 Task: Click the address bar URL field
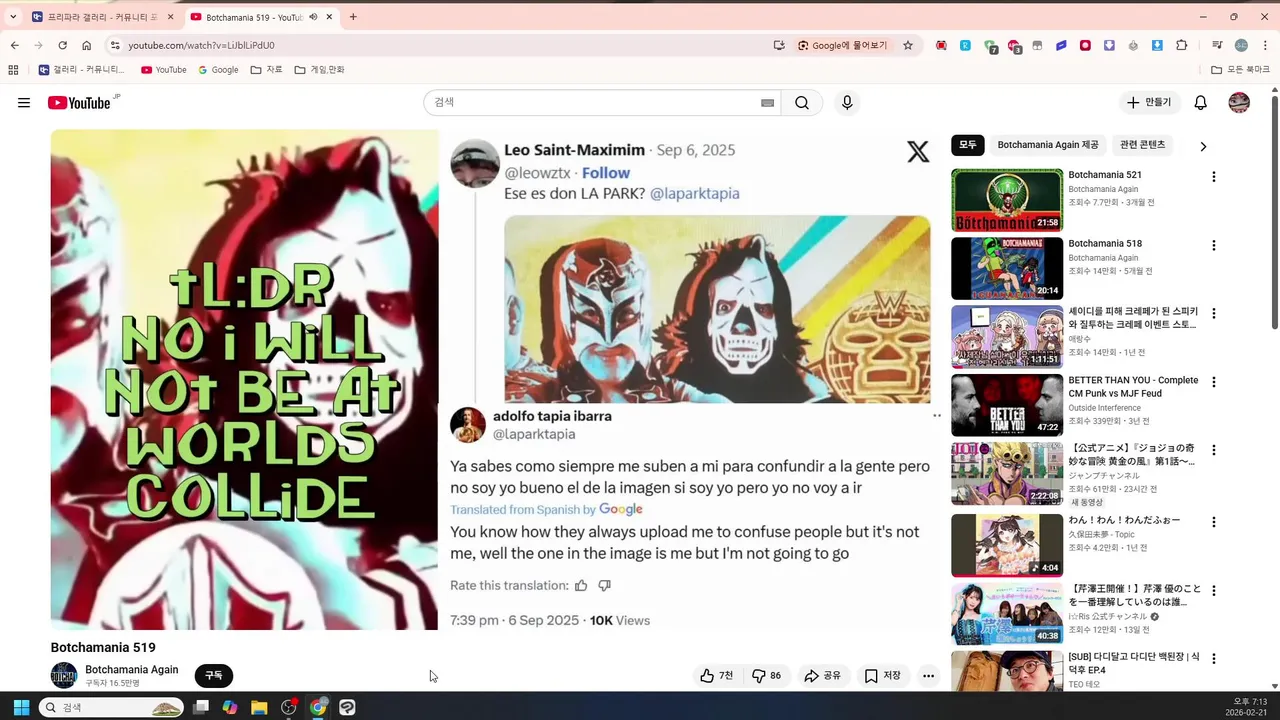(440, 45)
